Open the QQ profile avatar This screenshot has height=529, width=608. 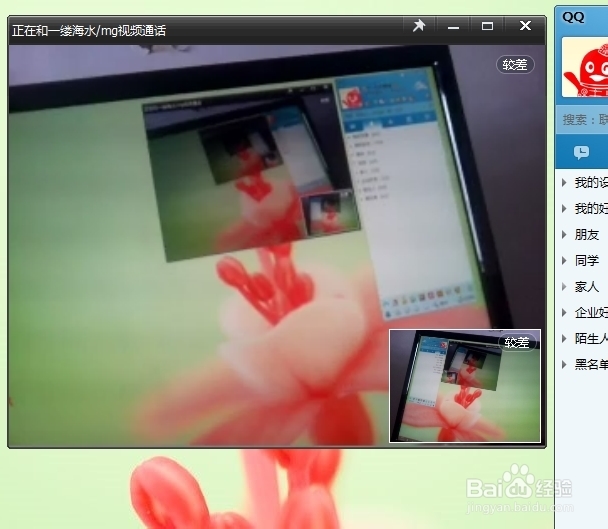coord(585,67)
